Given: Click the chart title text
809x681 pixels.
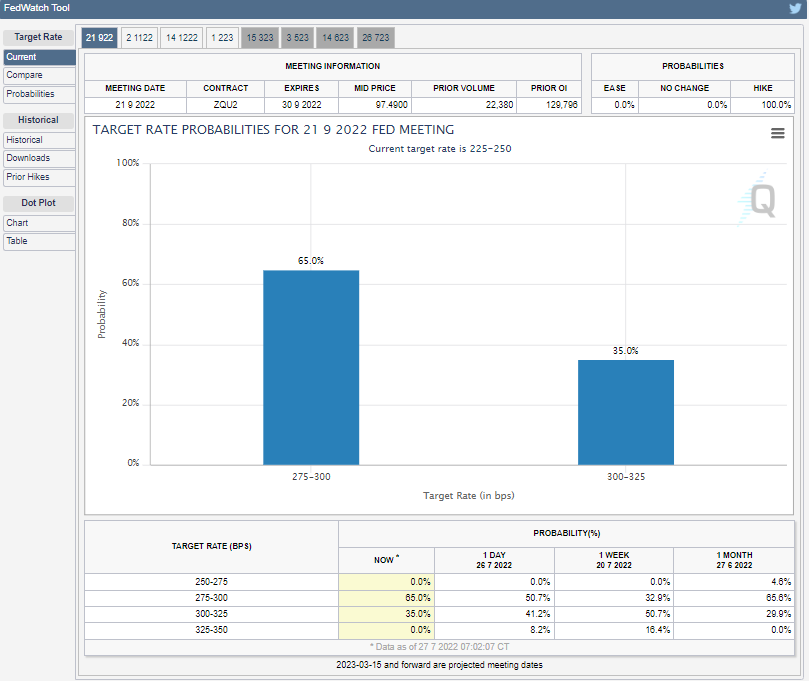Looking at the screenshot, I should [273, 129].
